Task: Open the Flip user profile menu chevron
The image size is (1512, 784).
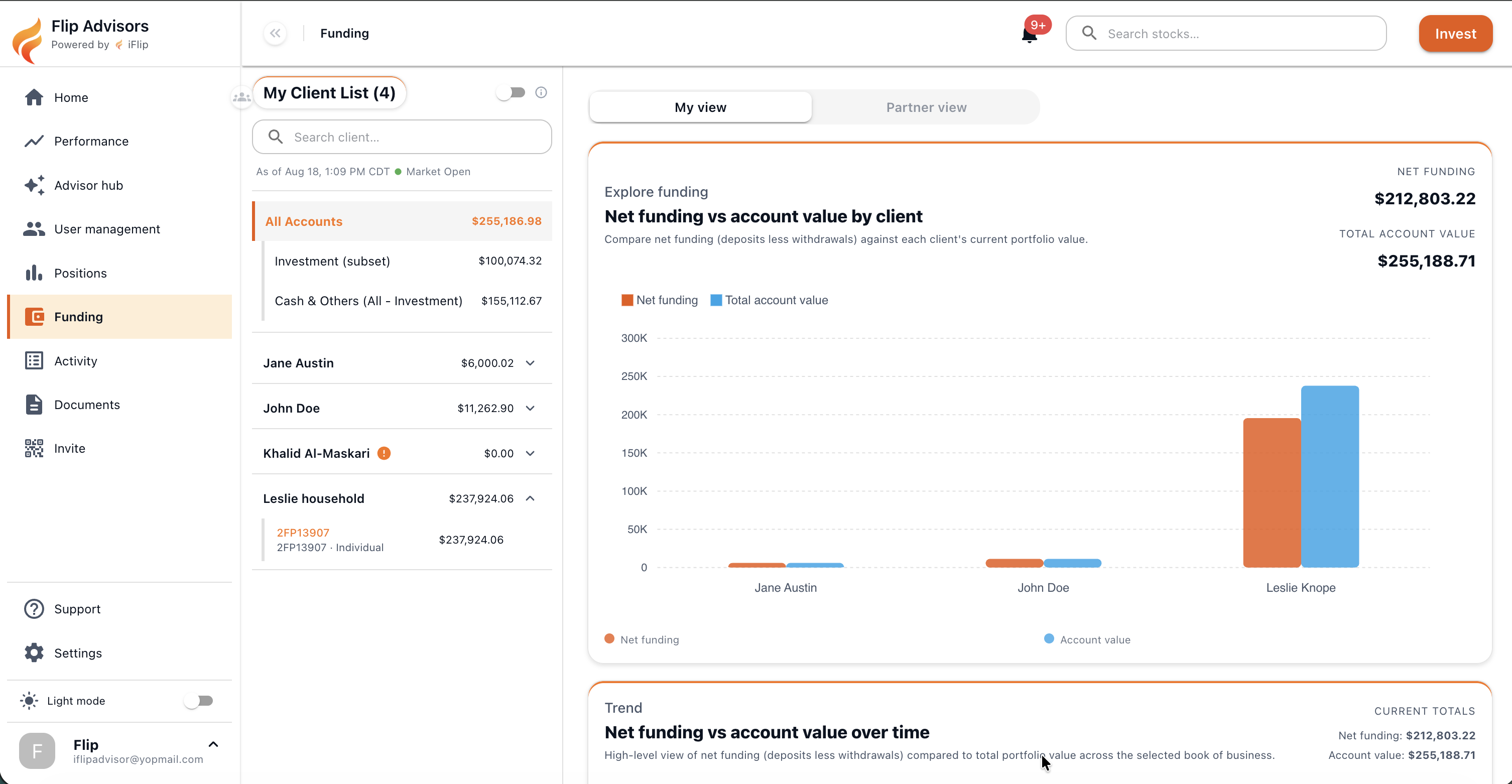Action: coord(214,745)
